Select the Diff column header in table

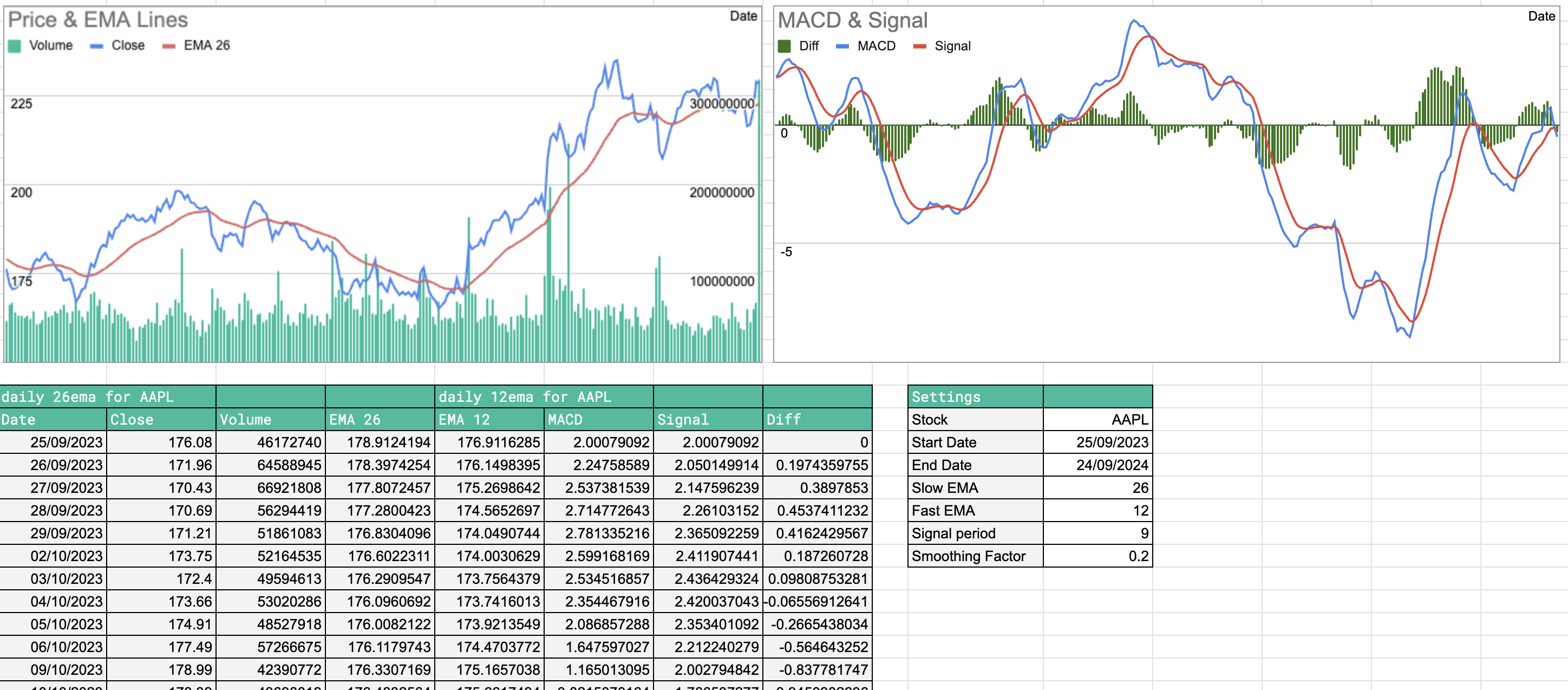818,420
